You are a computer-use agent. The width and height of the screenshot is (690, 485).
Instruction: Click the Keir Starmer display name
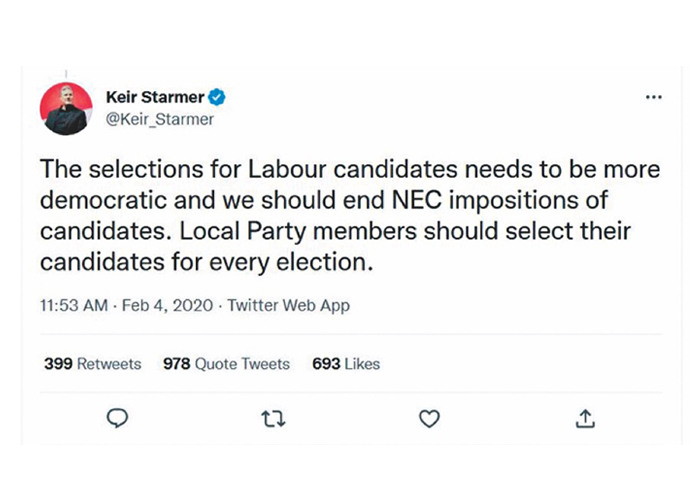[x=154, y=97]
